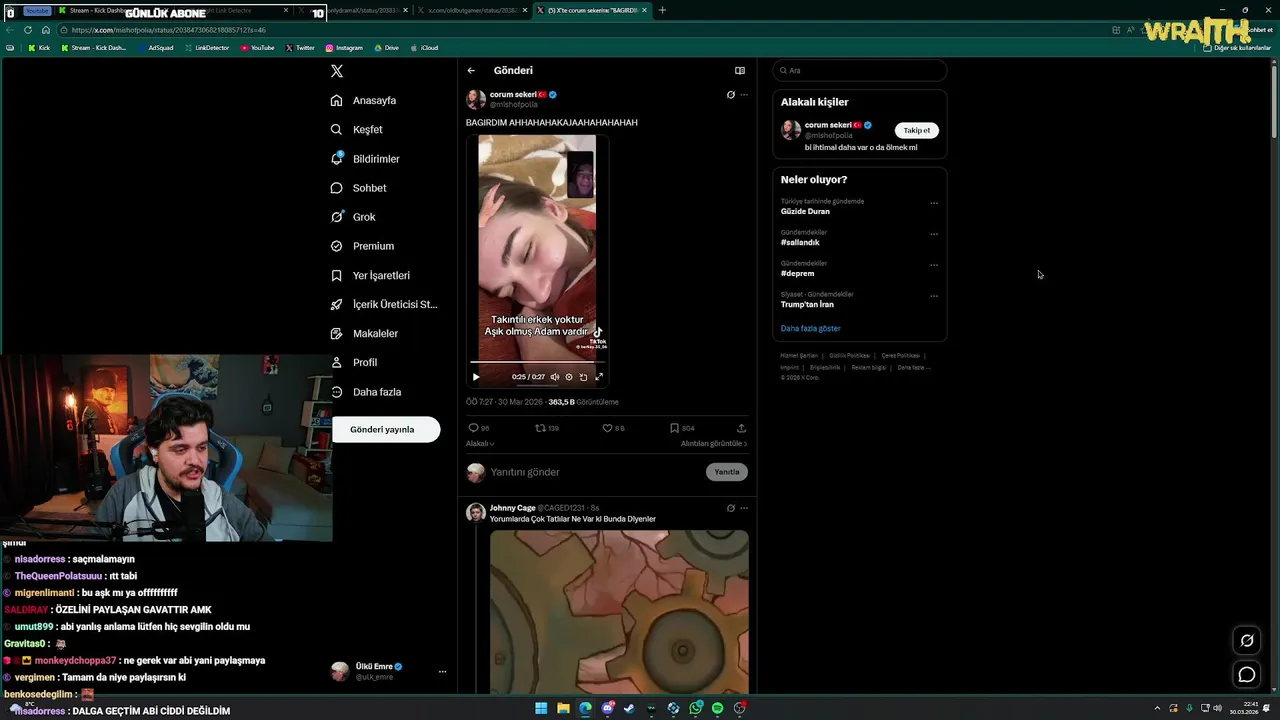Open more options on Johnny Cage's reply
This screenshot has width=1280, height=720.
pos(744,508)
